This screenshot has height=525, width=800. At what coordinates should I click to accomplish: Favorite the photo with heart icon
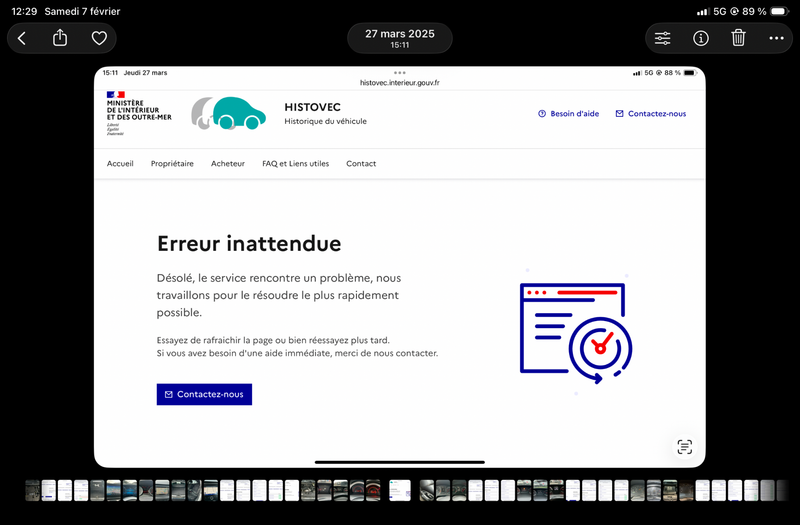pos(99,38)
